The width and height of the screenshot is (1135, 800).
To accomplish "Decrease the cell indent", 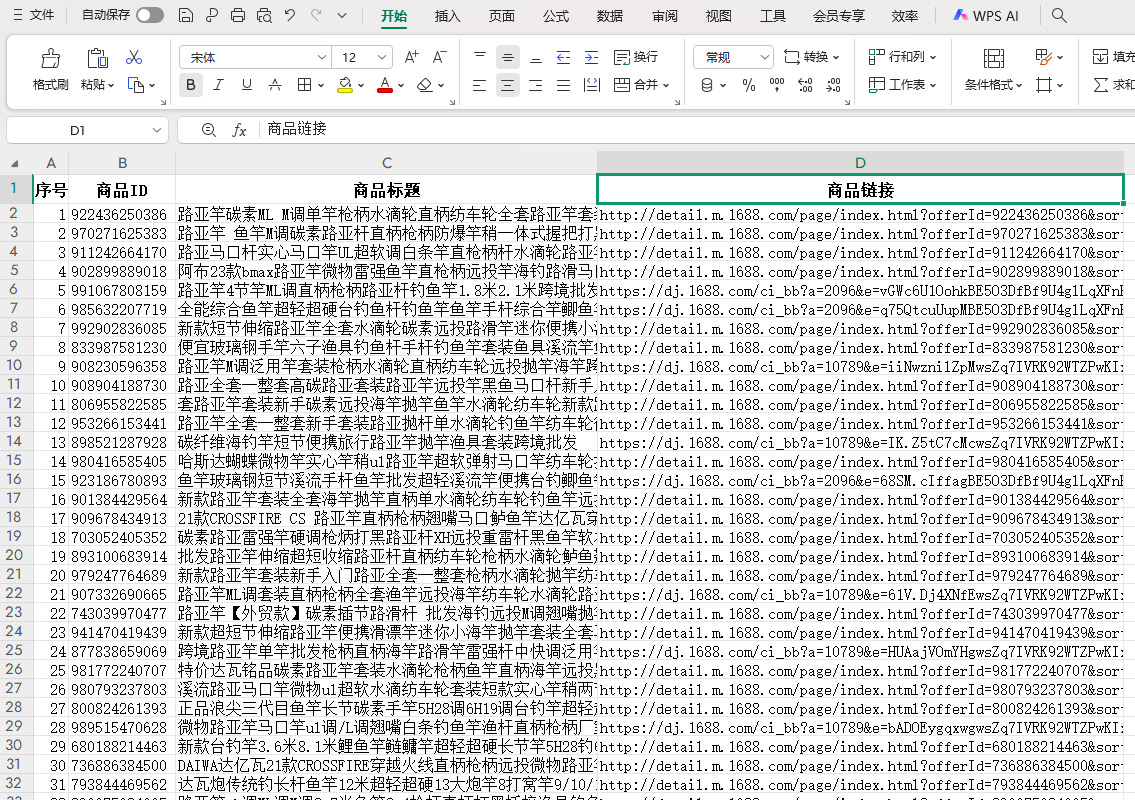I will [x=563, y=57].
